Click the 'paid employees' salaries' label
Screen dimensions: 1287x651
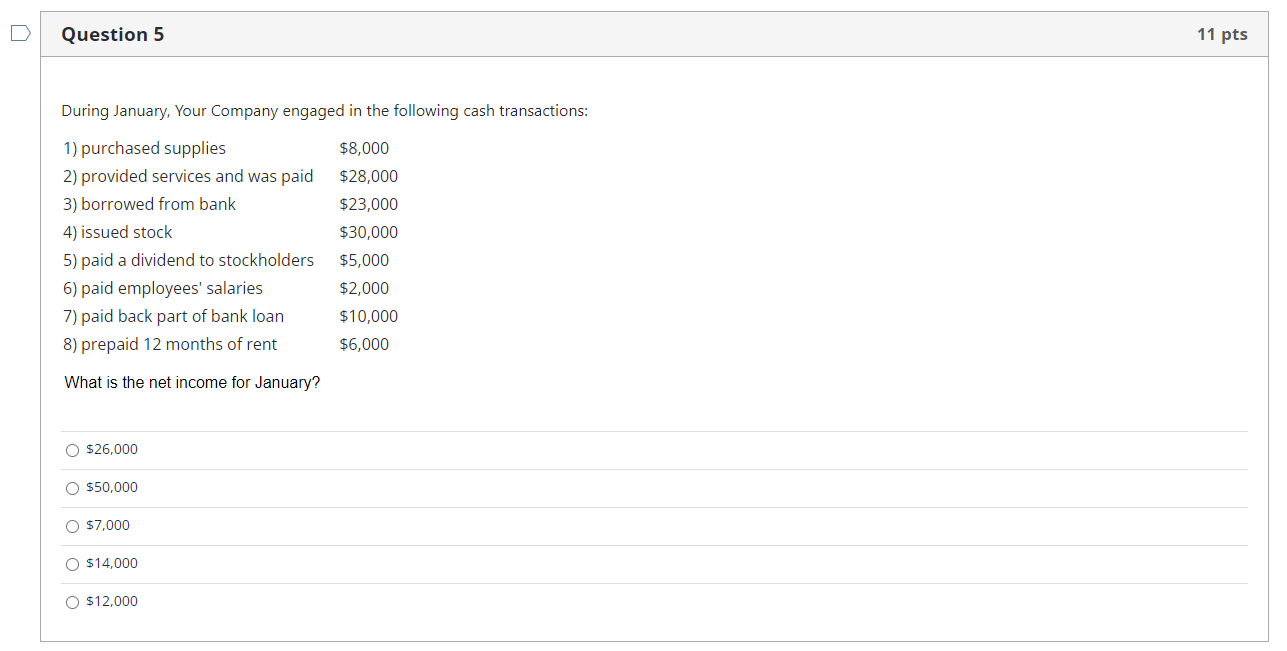pyautogui.click(x=163, y=288)
